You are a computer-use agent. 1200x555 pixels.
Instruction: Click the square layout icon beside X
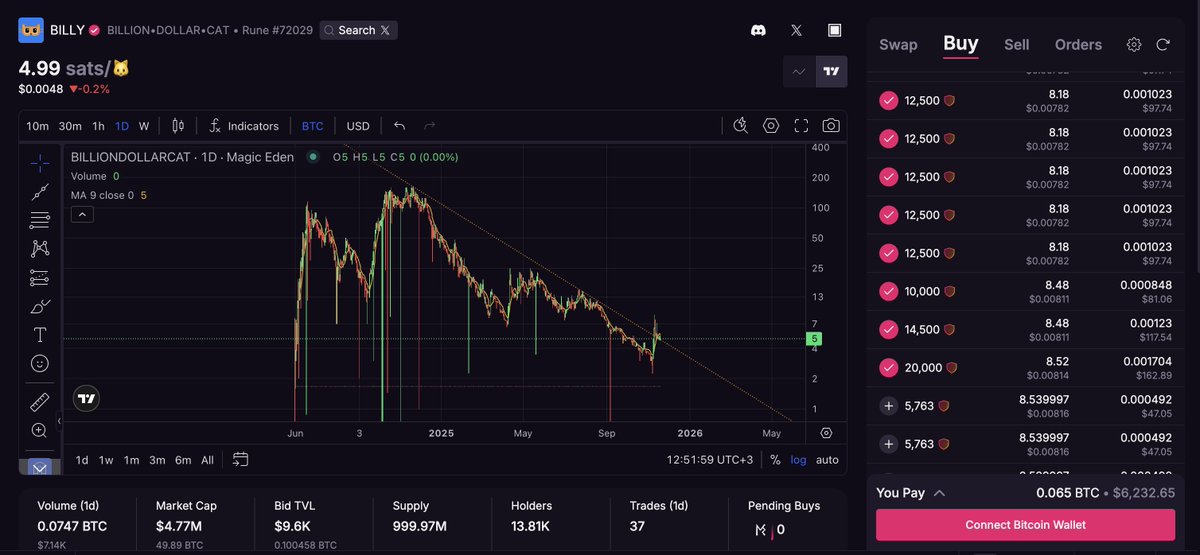pyautogui.click(x=834, y=30)
